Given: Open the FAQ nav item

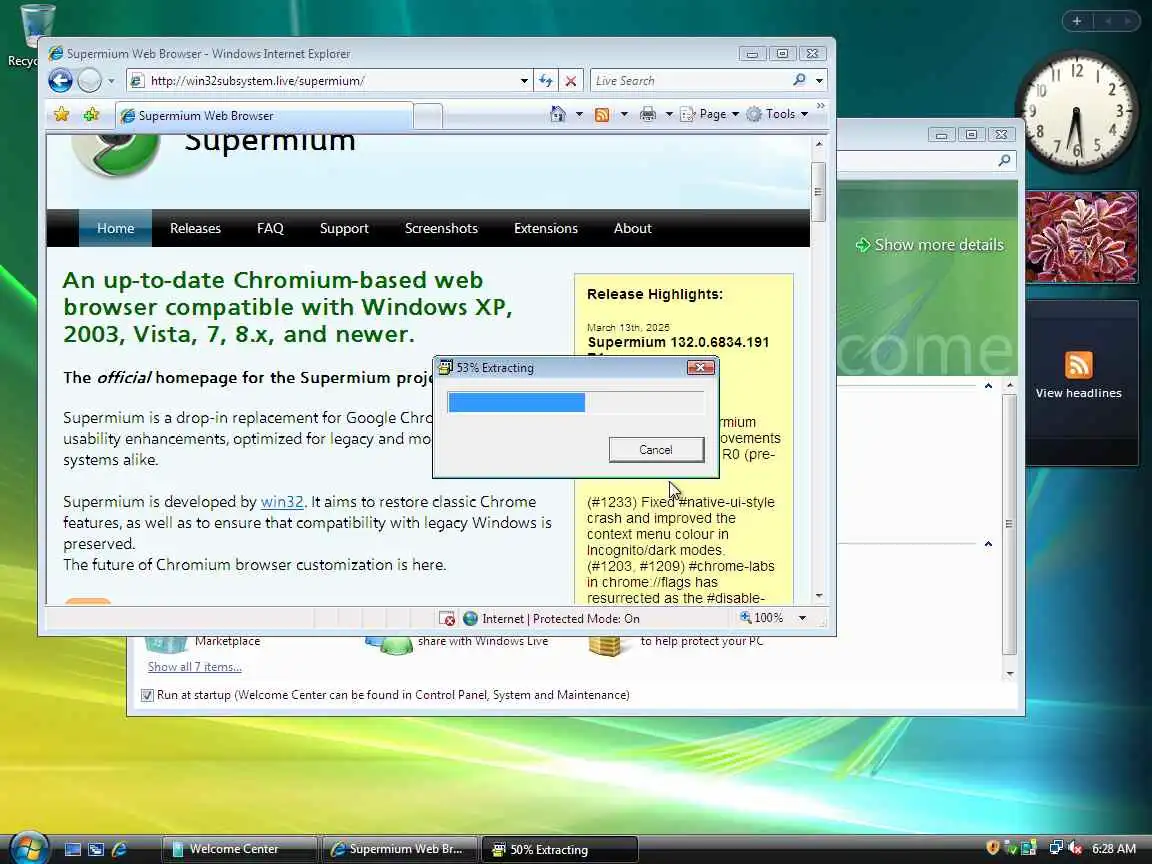Looking at the screenshot, I should coord(270,228).
